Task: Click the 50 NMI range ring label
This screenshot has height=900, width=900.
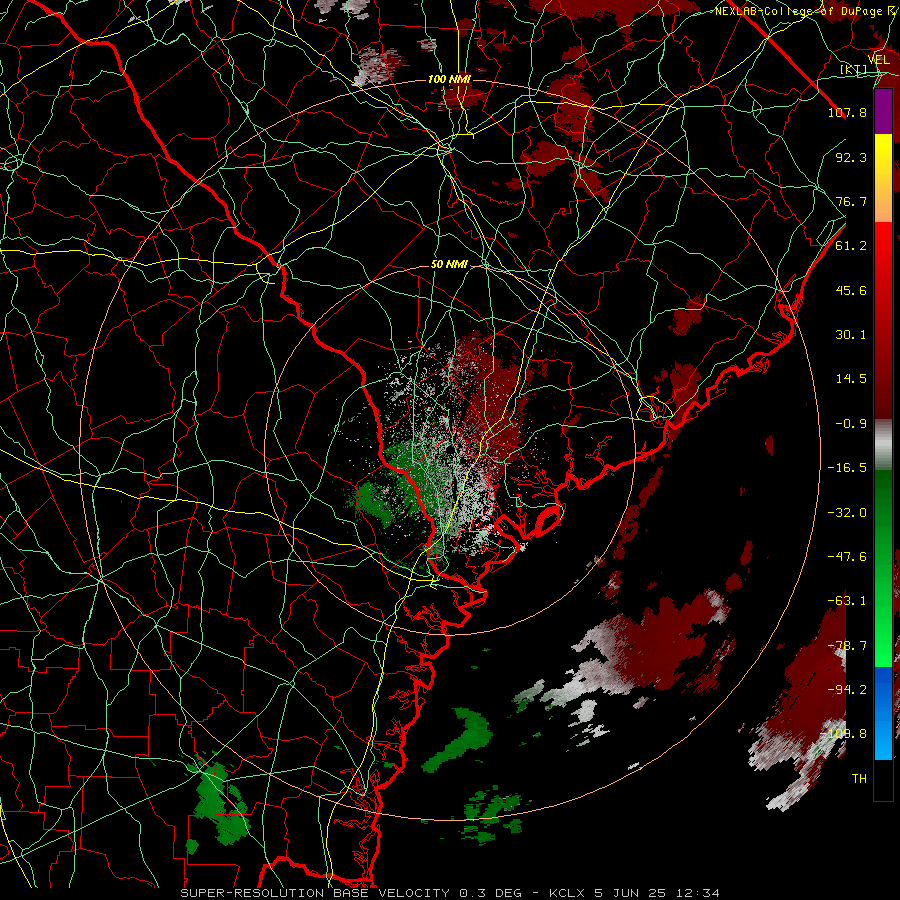Action: pos(449,264)
